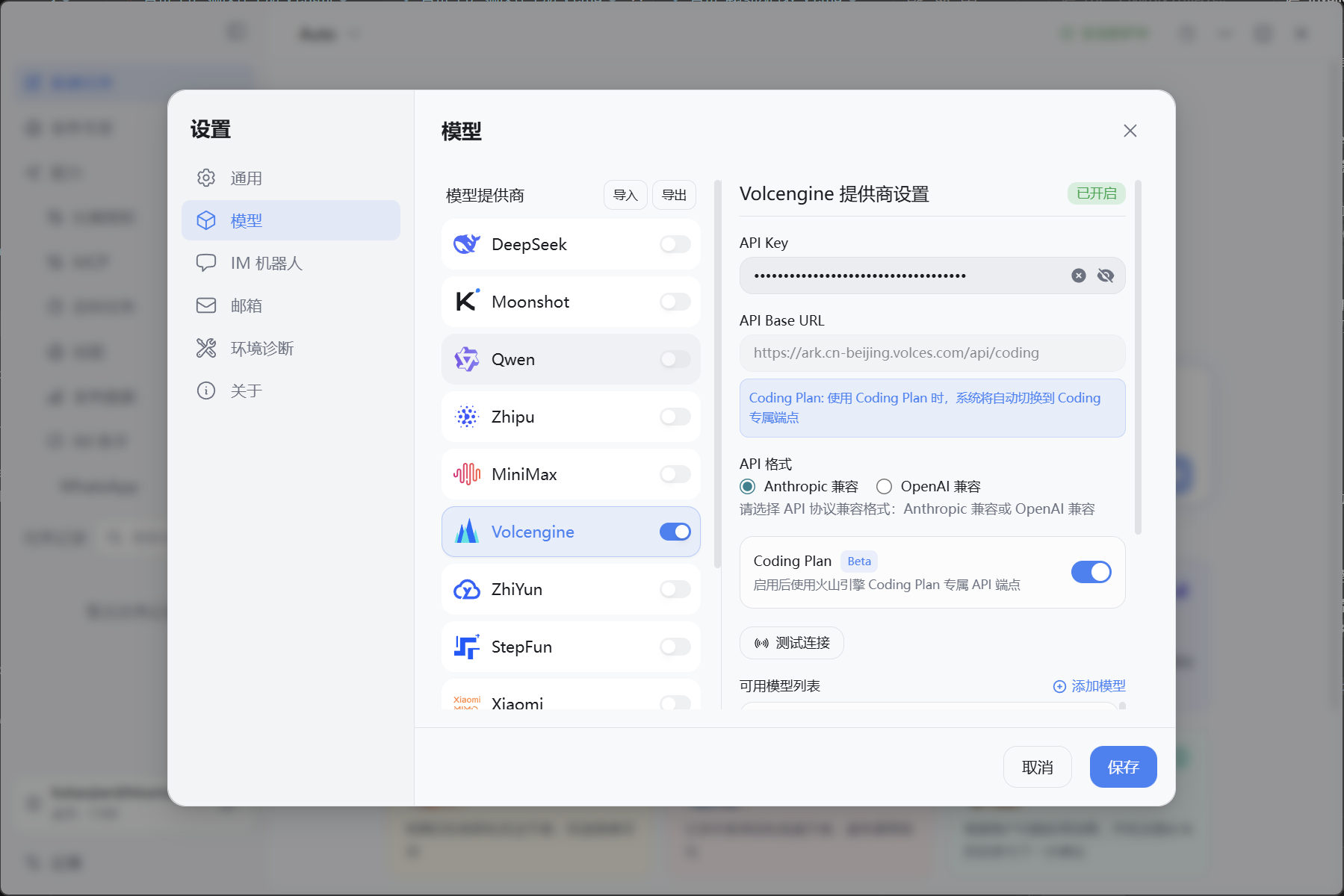Click the 添加模型 link
Viewport: 1344px width, 896px height.
click(x=1089, y=686)
